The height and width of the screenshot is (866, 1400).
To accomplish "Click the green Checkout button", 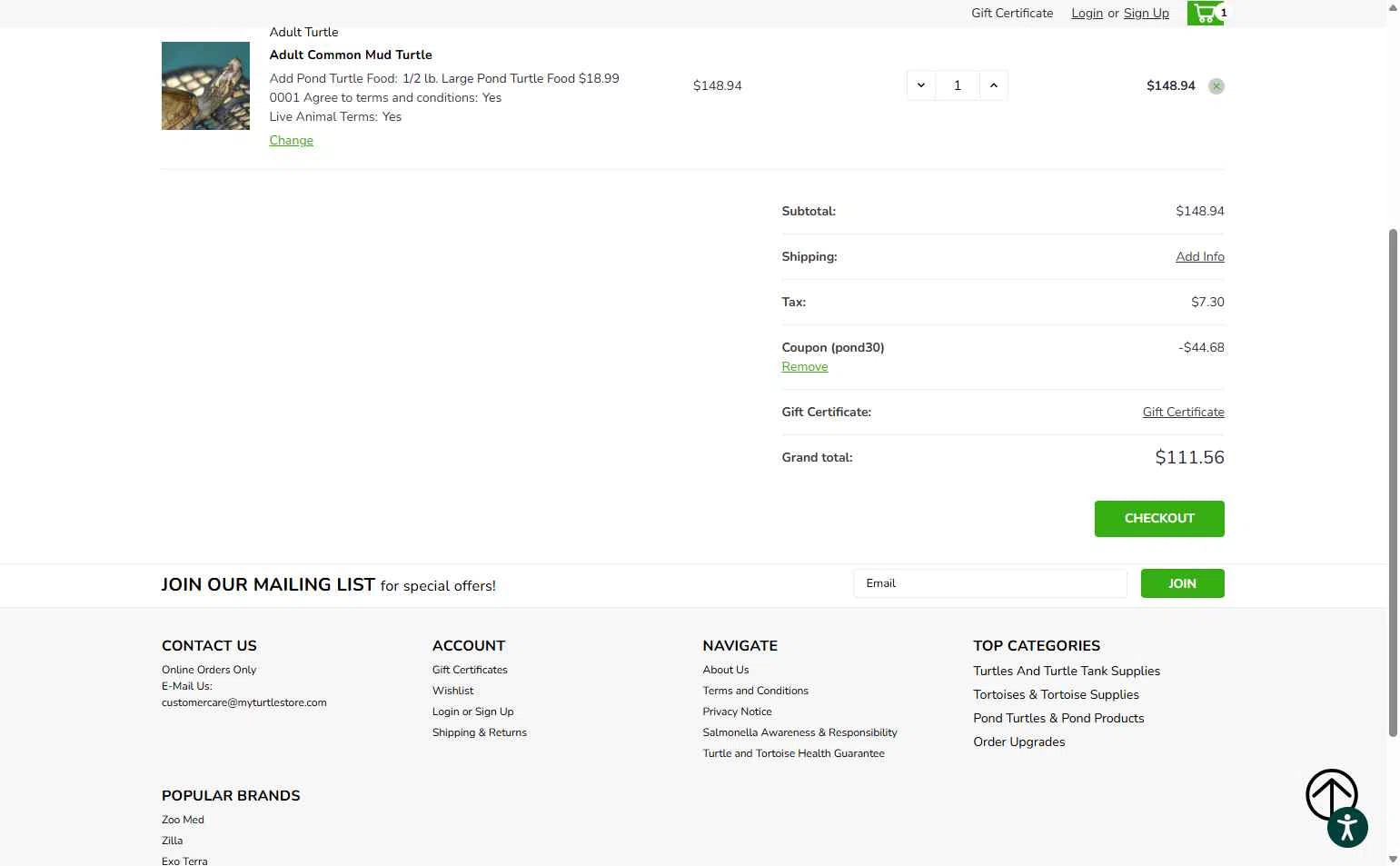I will [1159, 519].
